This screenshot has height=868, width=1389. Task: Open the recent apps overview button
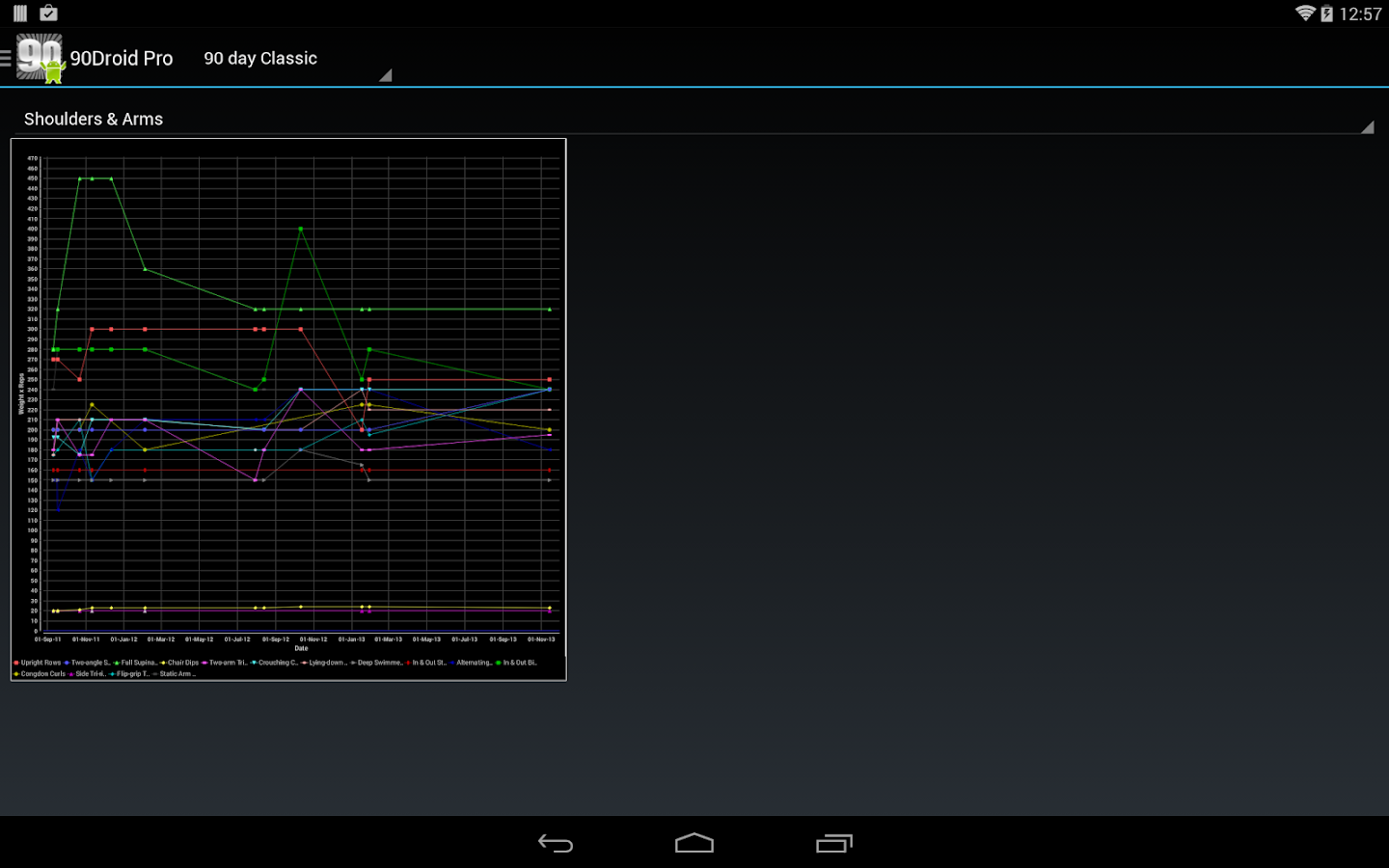coord(834,843)
